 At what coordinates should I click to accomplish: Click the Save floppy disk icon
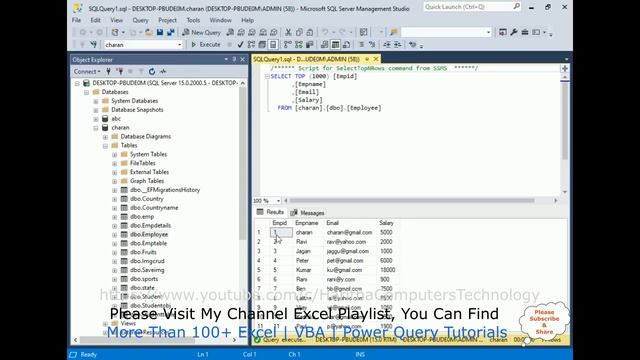[160, 32]
